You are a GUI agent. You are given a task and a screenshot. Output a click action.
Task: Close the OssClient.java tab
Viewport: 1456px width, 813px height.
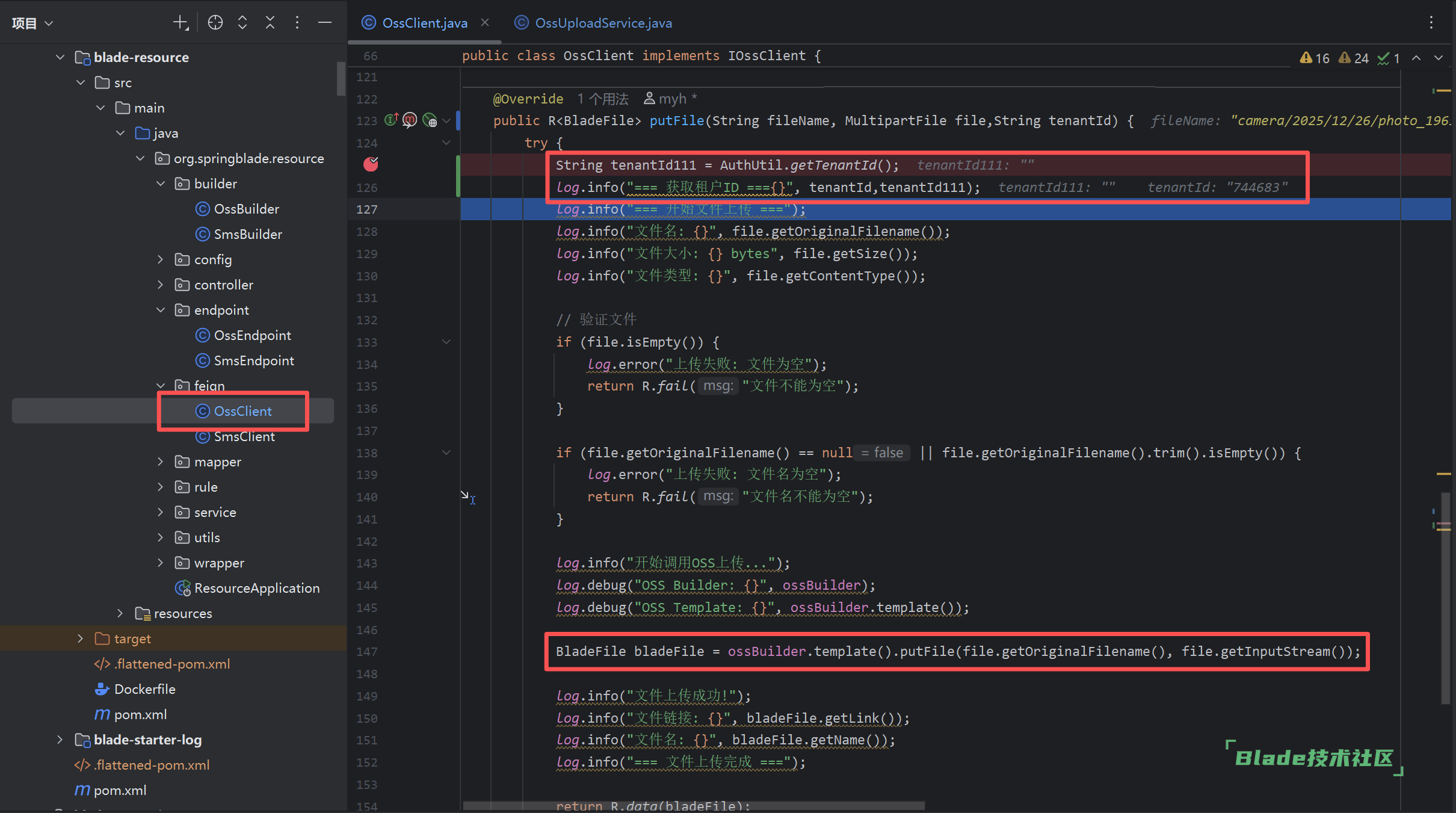point(485,23)
